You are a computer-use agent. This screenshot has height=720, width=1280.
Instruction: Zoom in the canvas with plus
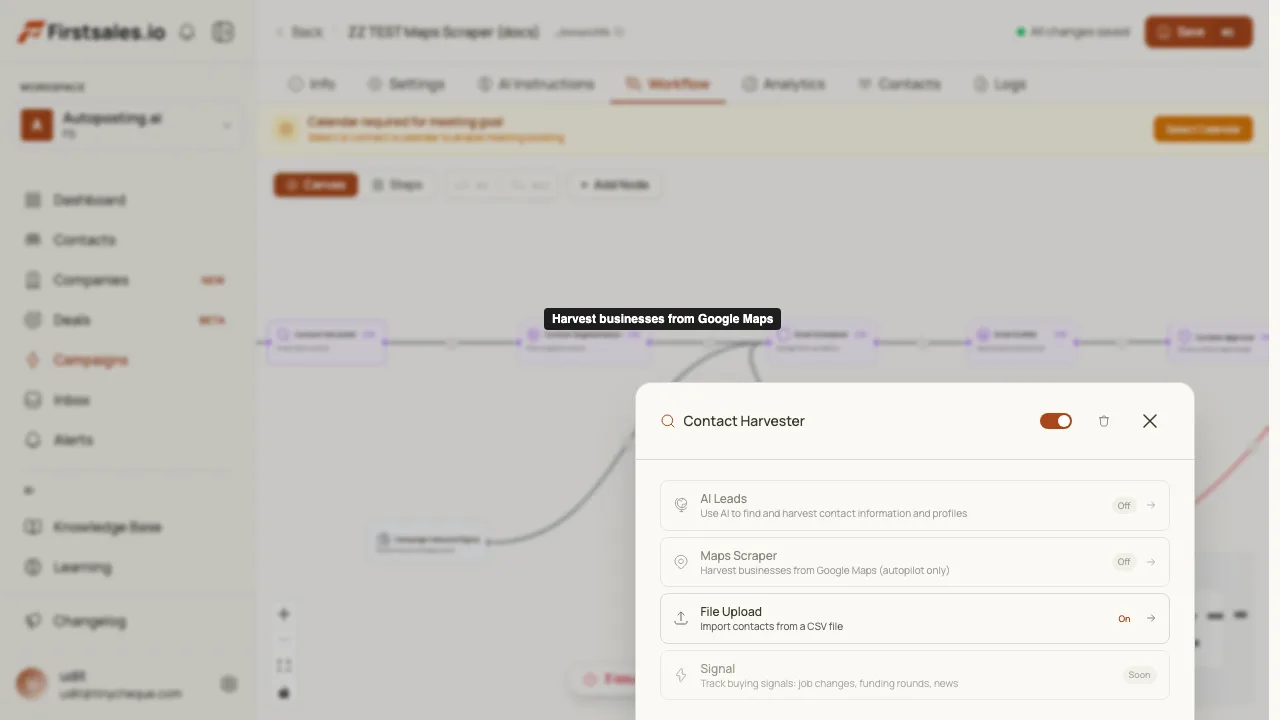pos(284,614)
